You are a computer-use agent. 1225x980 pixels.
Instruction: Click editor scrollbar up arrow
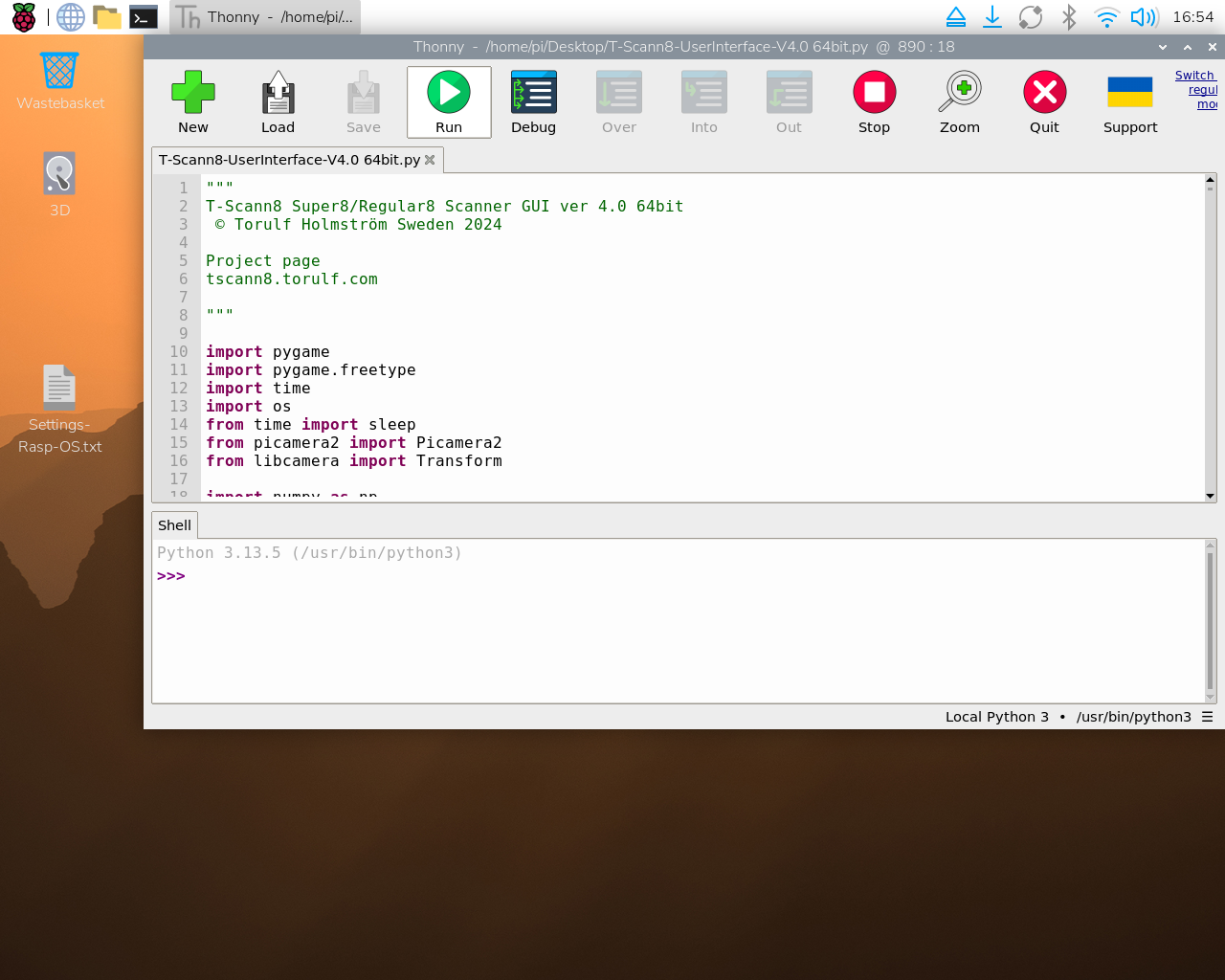tap(1211, 180)
